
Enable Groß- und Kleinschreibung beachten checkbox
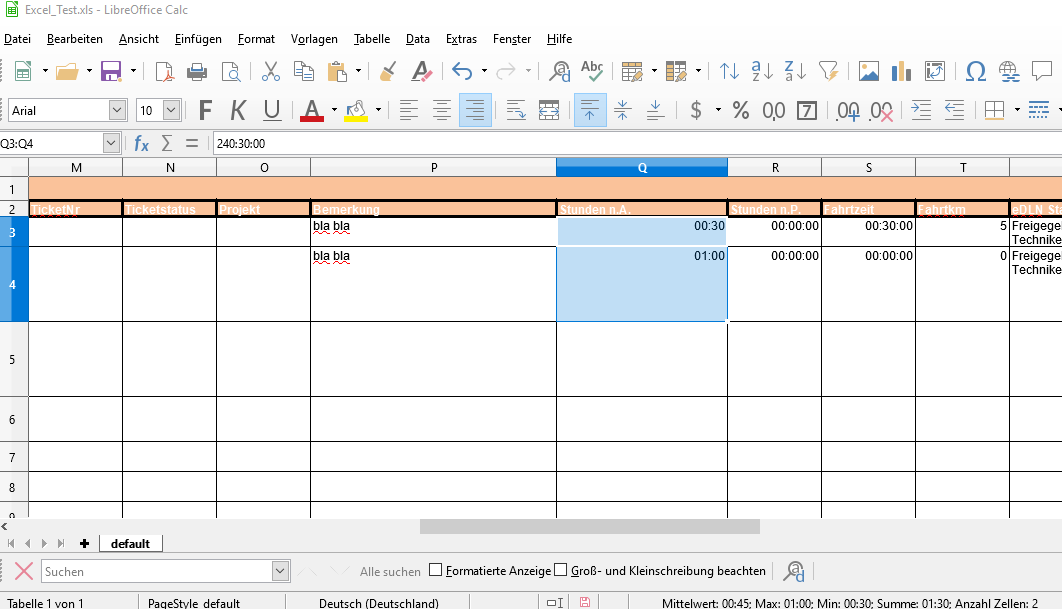click(561, 570)
